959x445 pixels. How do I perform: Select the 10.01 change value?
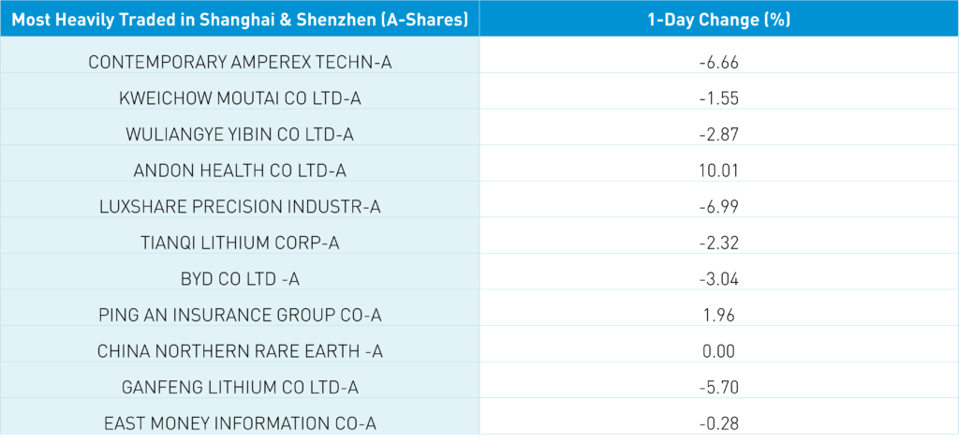tap(718, 170)
